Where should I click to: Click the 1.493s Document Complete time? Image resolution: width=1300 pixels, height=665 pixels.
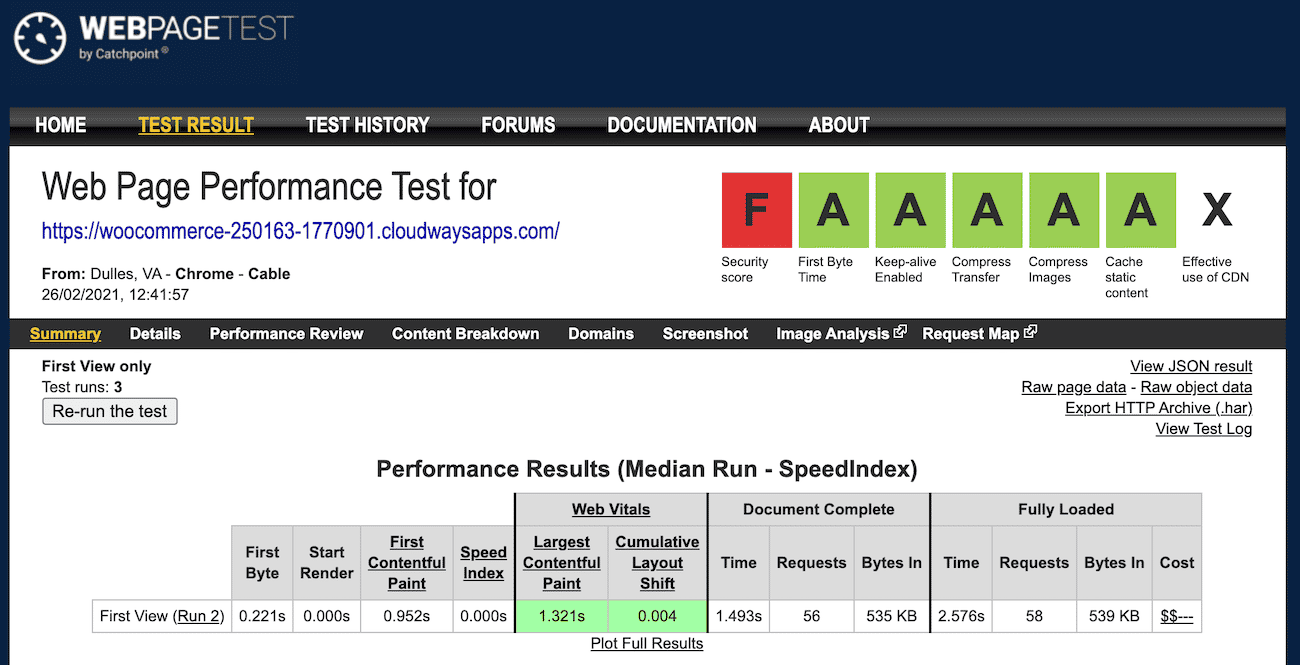click(x=739, y=616)
